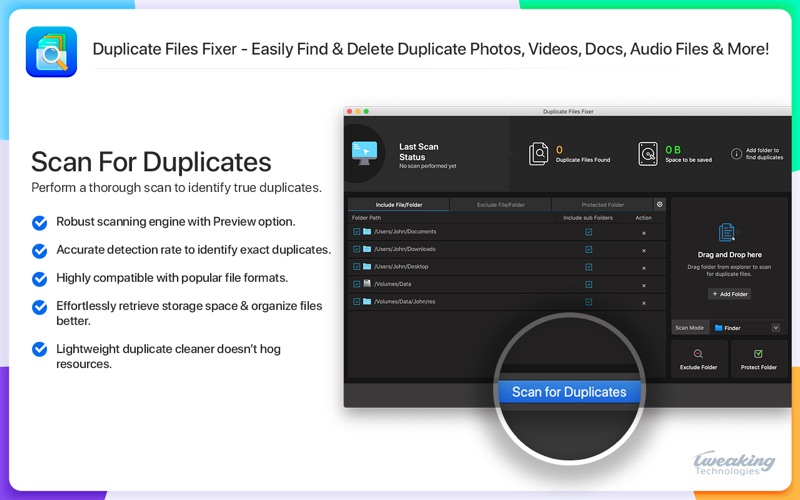Click the Exclude Folder button label

[698, 367]
